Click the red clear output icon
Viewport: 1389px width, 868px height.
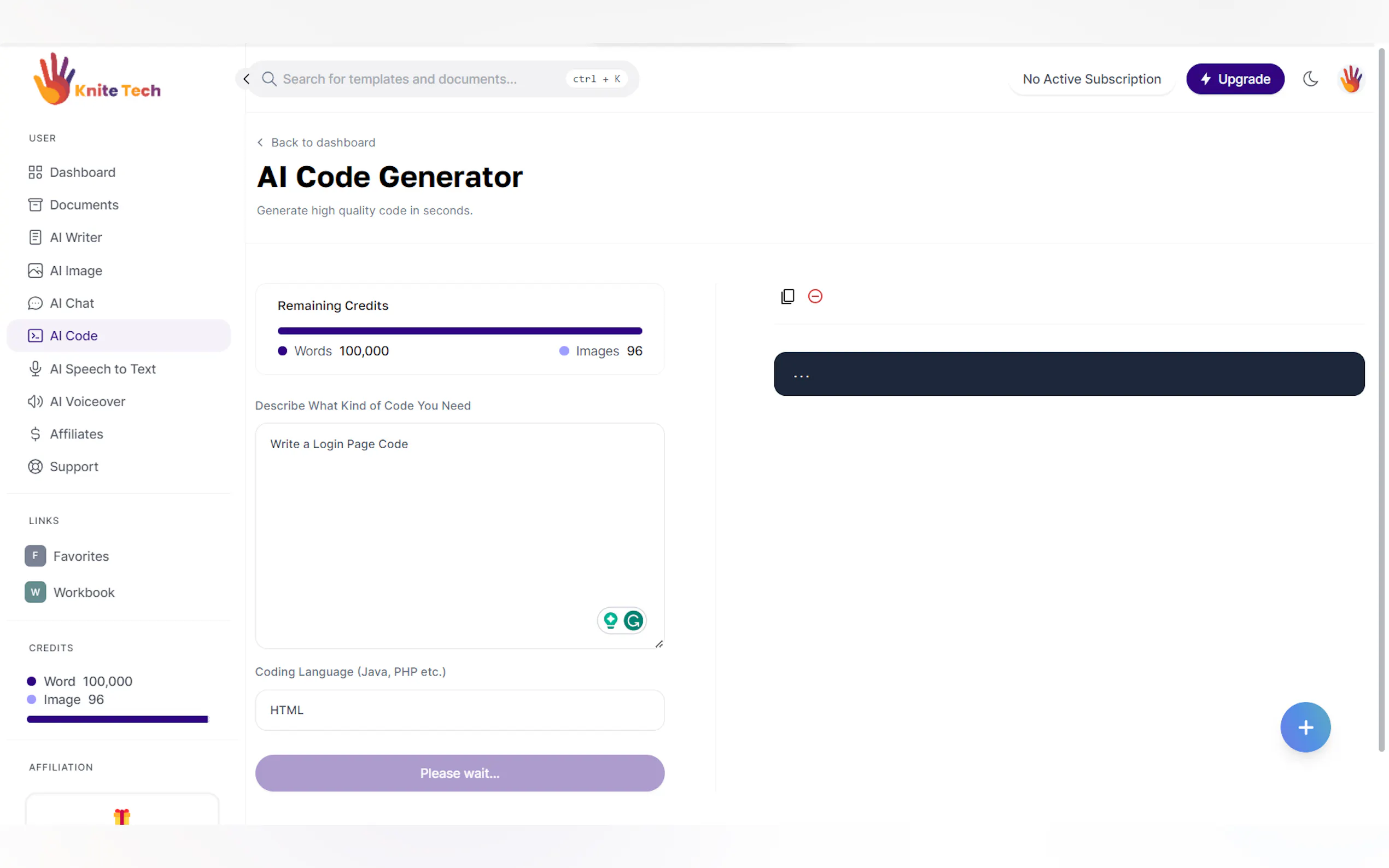tap(815, 296)
